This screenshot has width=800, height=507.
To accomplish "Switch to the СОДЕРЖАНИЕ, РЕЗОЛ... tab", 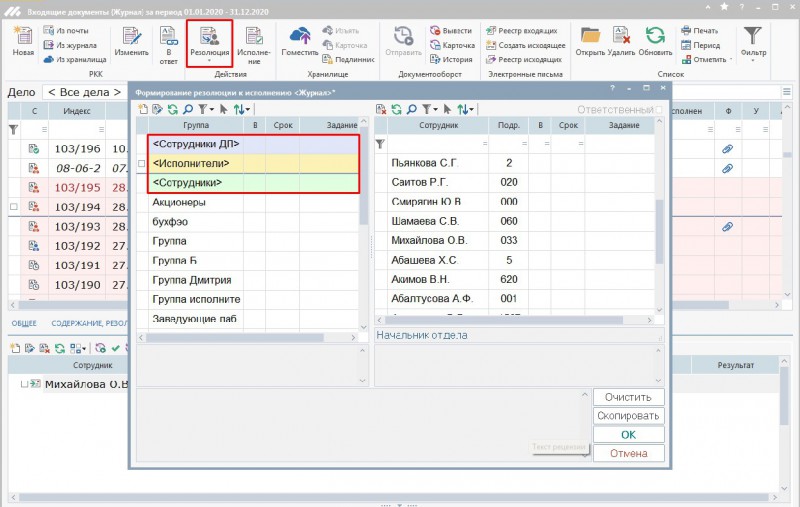I will (x=89, y=323).
